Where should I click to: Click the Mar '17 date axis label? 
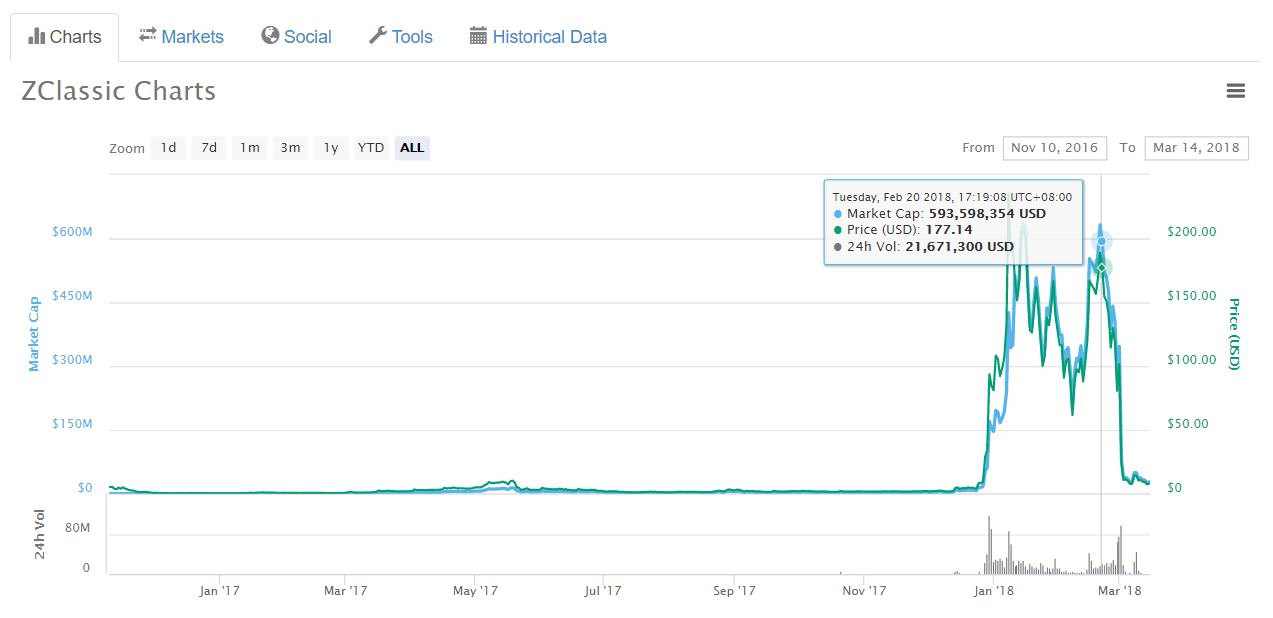coord(345,591)
